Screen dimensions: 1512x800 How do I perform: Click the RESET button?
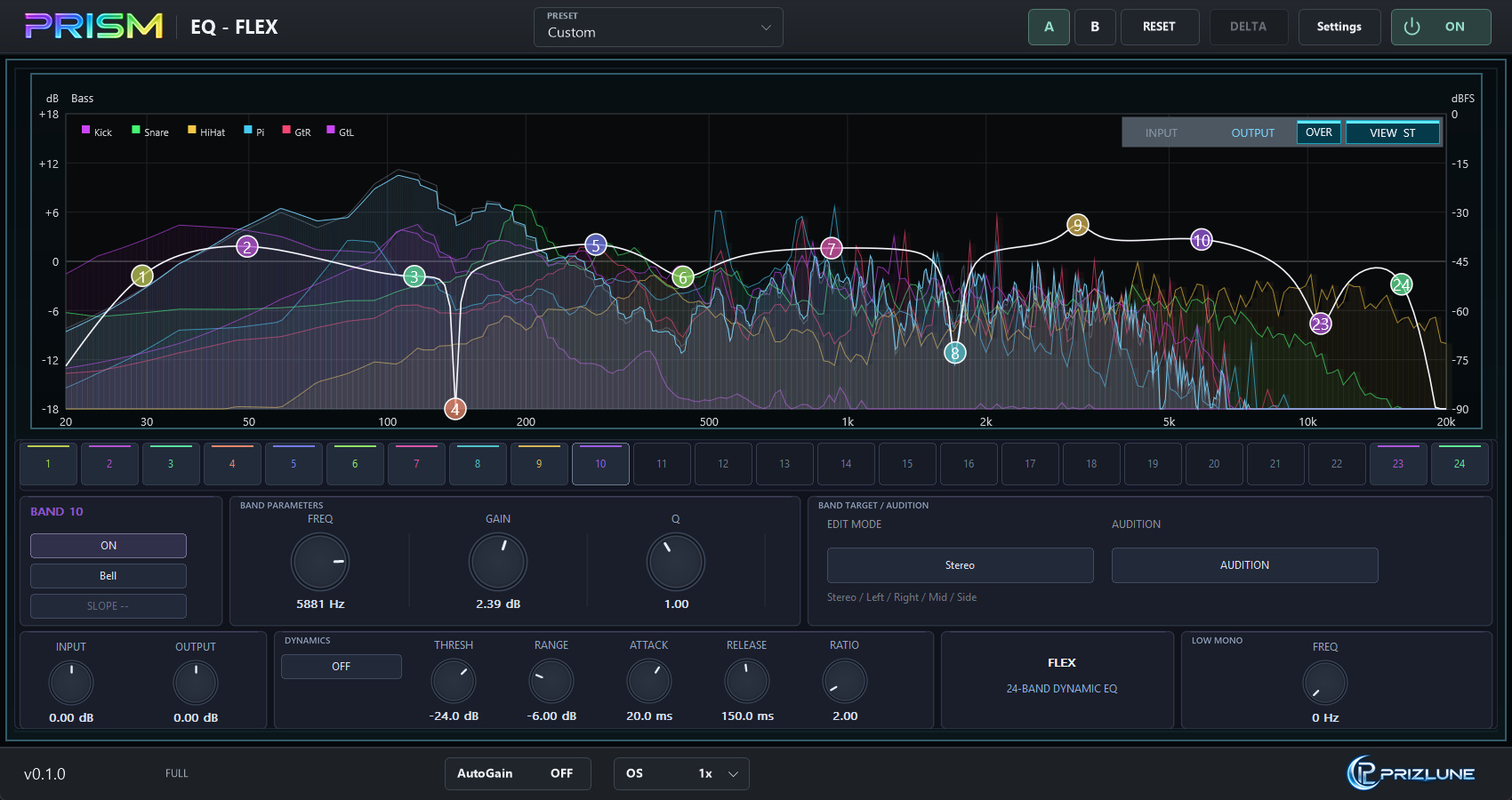[1160, 27]
